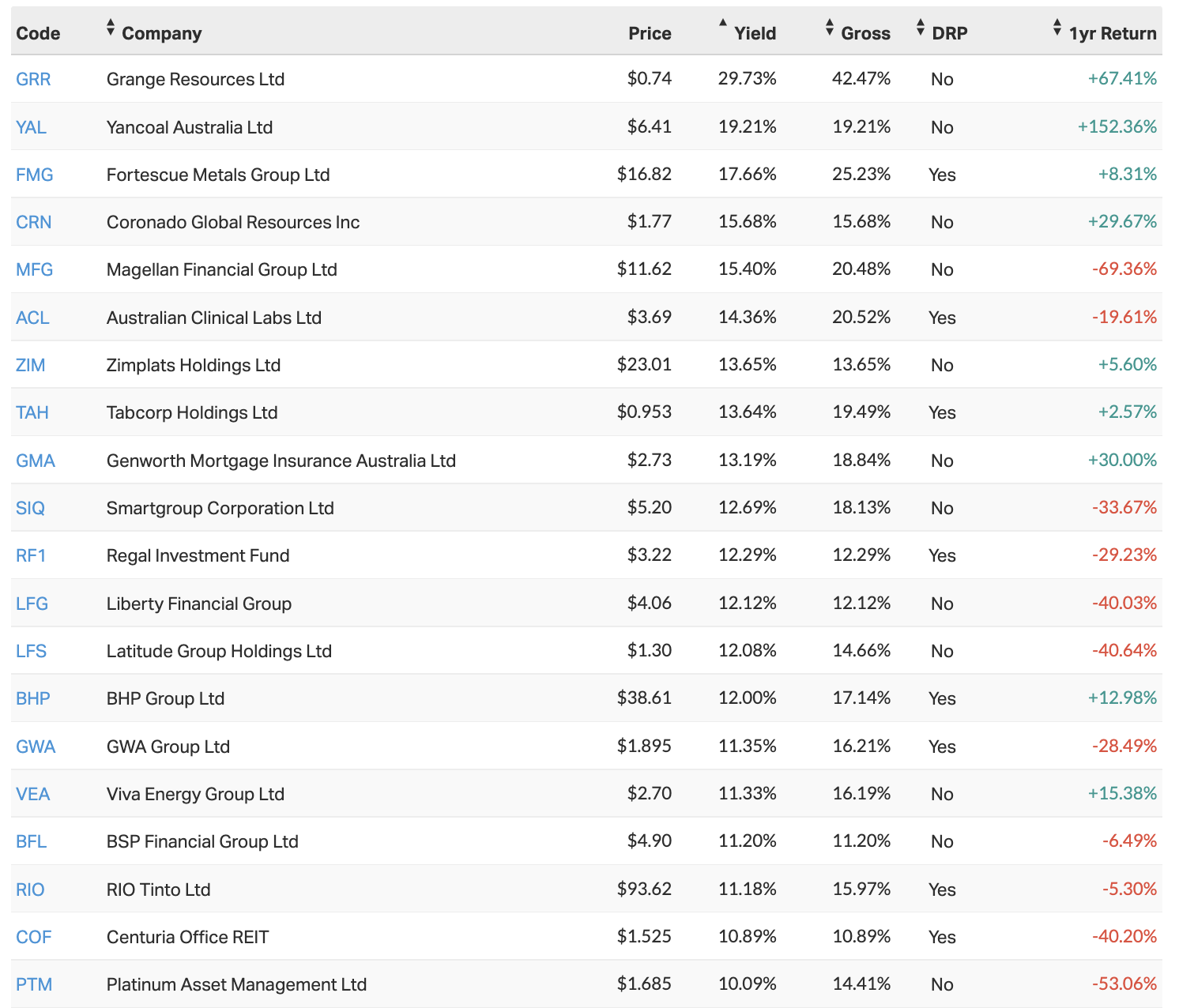Click the Price column header
Image resolution: width=1179 pixels, height=1008 pixels.
pyautogui.click(x=650, y=33)
